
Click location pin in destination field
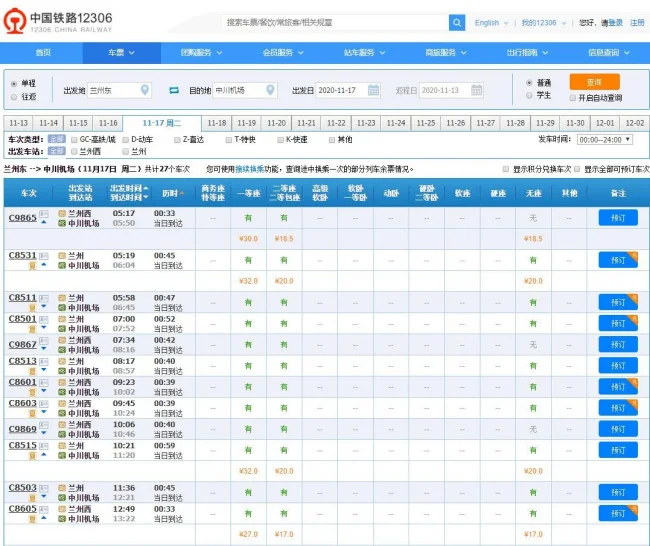point(270,90)
